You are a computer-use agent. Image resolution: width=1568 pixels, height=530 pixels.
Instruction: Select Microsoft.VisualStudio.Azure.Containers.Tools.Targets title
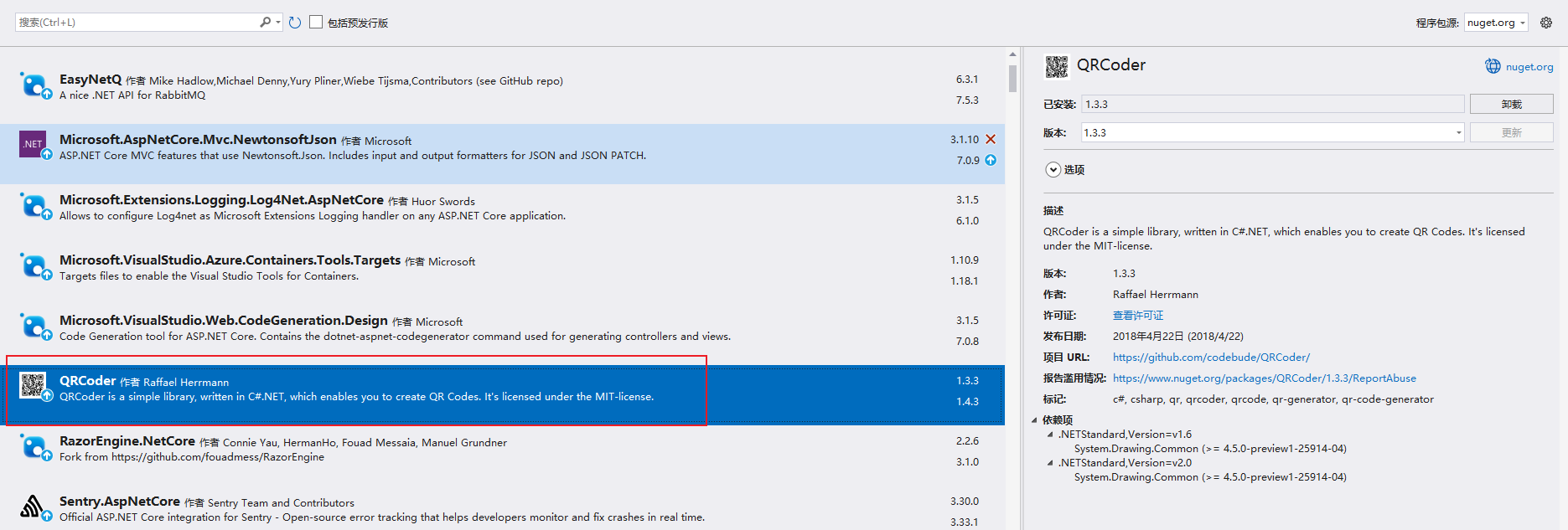tap(230, 260)
